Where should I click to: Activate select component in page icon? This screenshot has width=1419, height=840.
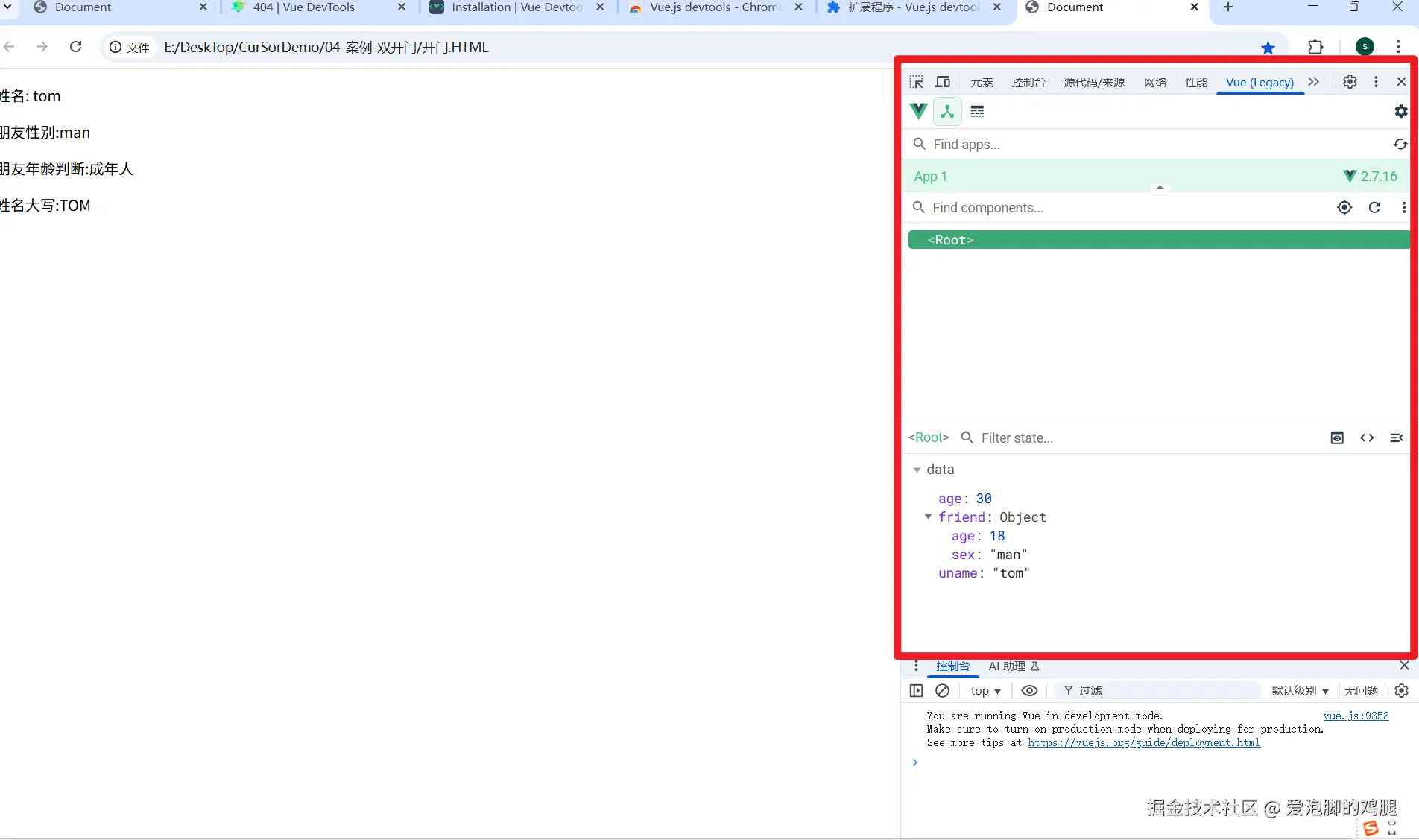pos(1344,208)
